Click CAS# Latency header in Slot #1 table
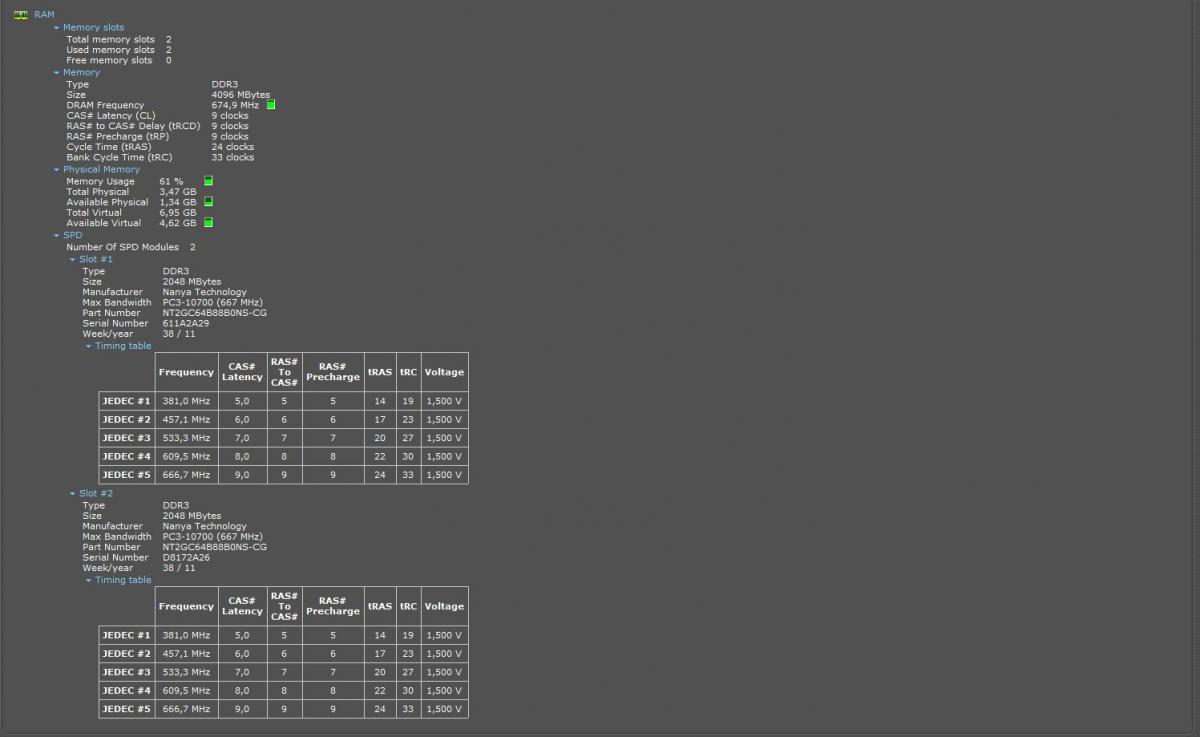This screenshot has width=1200, height=737. tap(242, 372)
